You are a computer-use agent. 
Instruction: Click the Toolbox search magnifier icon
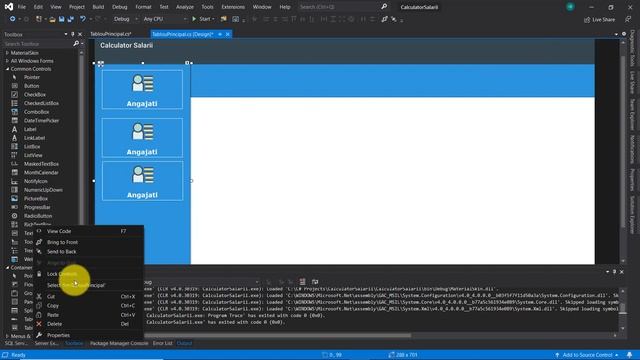(76, 43)
